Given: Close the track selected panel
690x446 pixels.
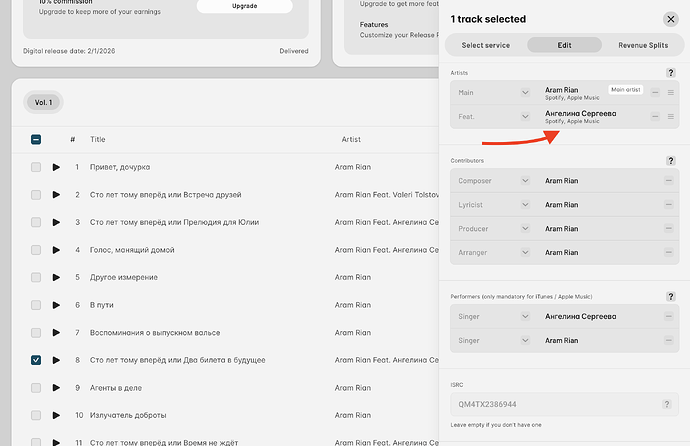Looking at the screenshot, I should pos(670,19).
